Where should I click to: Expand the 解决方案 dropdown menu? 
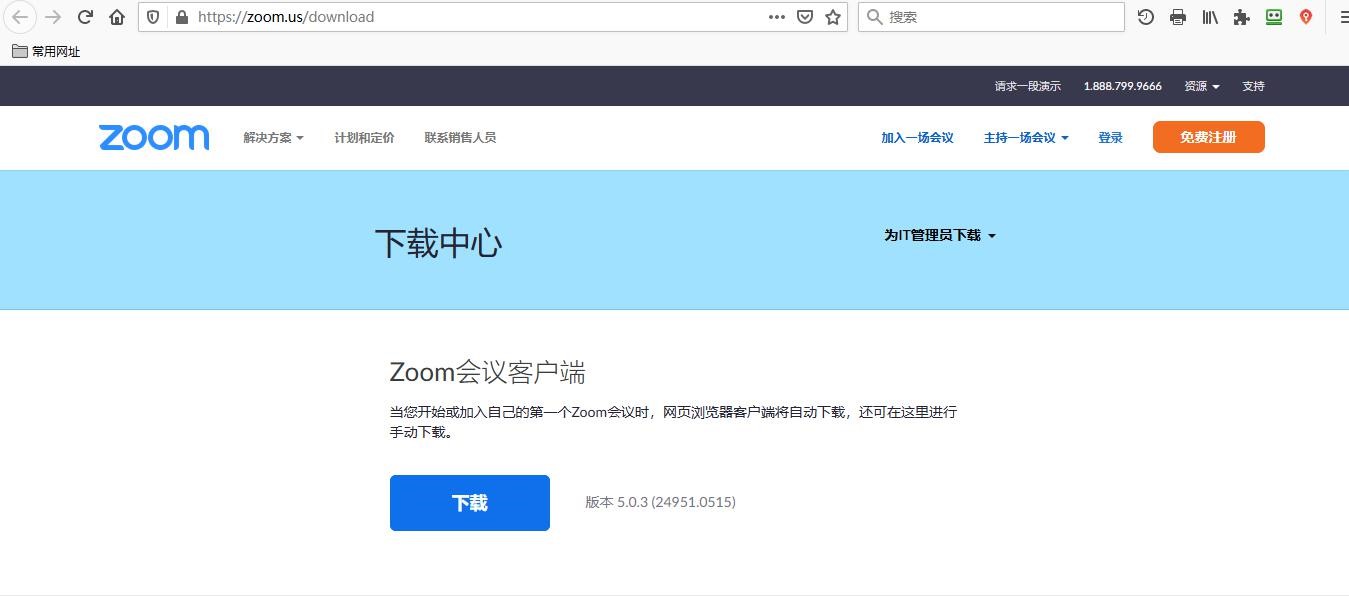coord(273,138)
